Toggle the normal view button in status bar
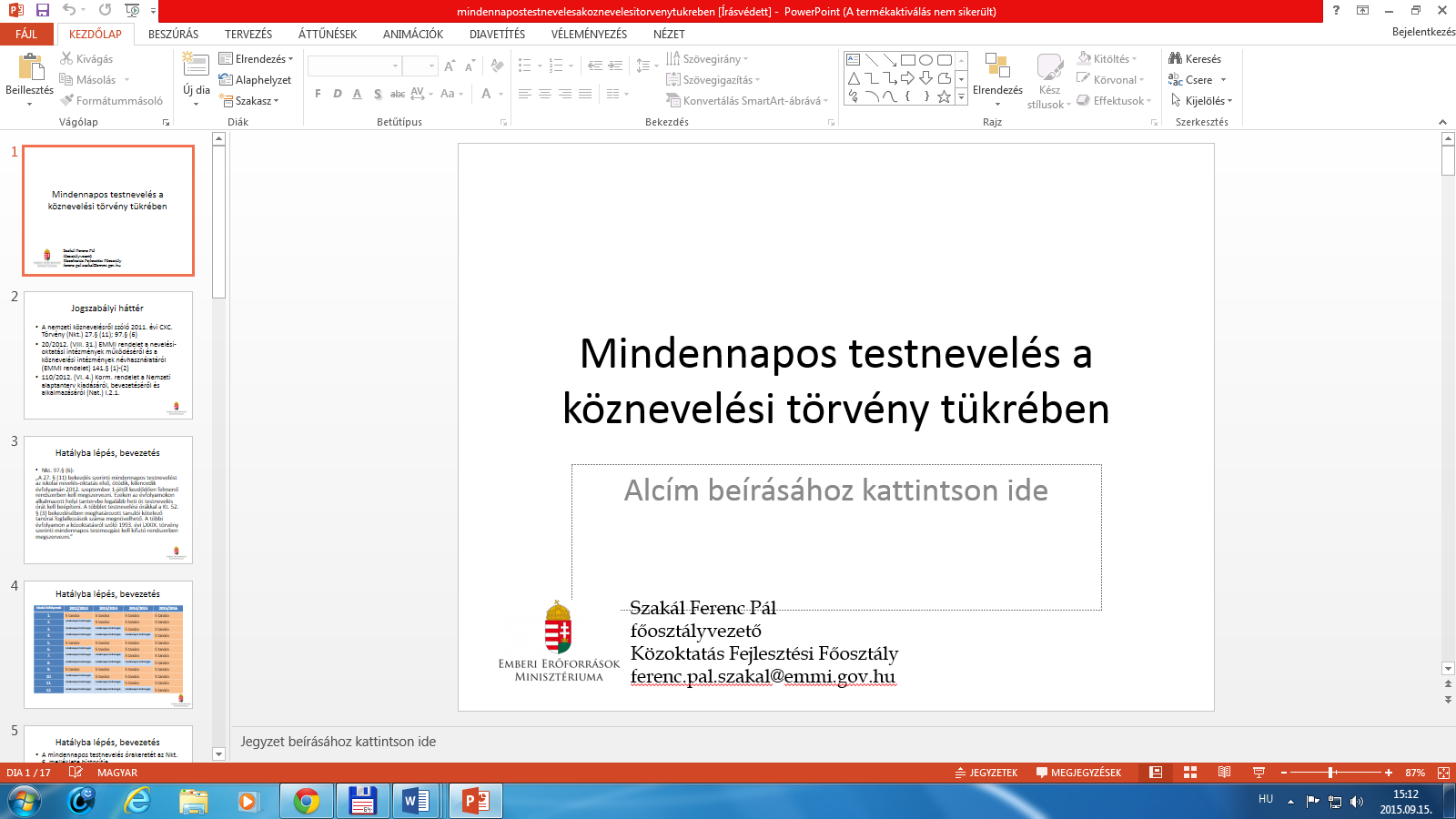Viewport: 1456px width, 819px height. 1156,773
